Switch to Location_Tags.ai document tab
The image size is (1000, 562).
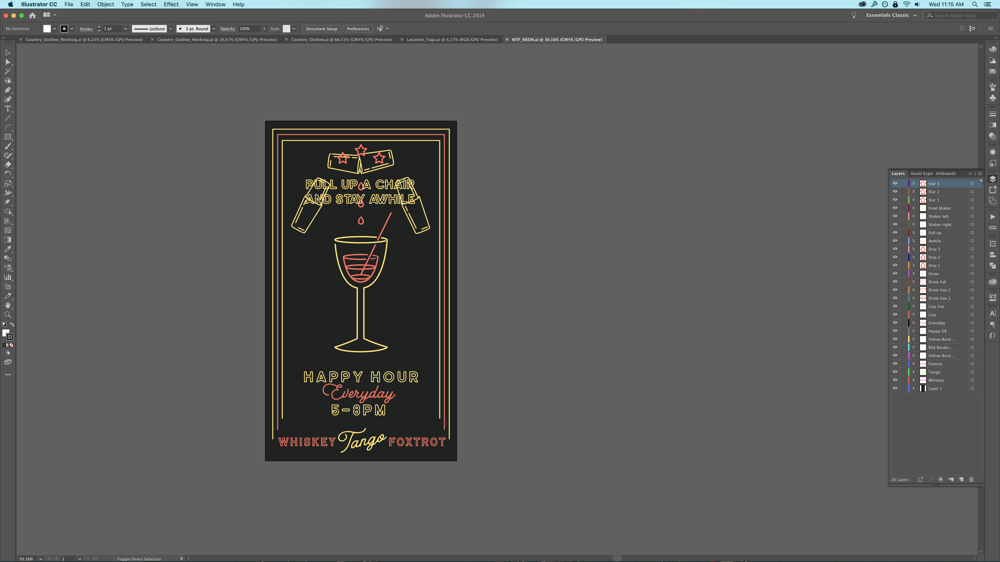pyautogui.click(x=452, y=40)
